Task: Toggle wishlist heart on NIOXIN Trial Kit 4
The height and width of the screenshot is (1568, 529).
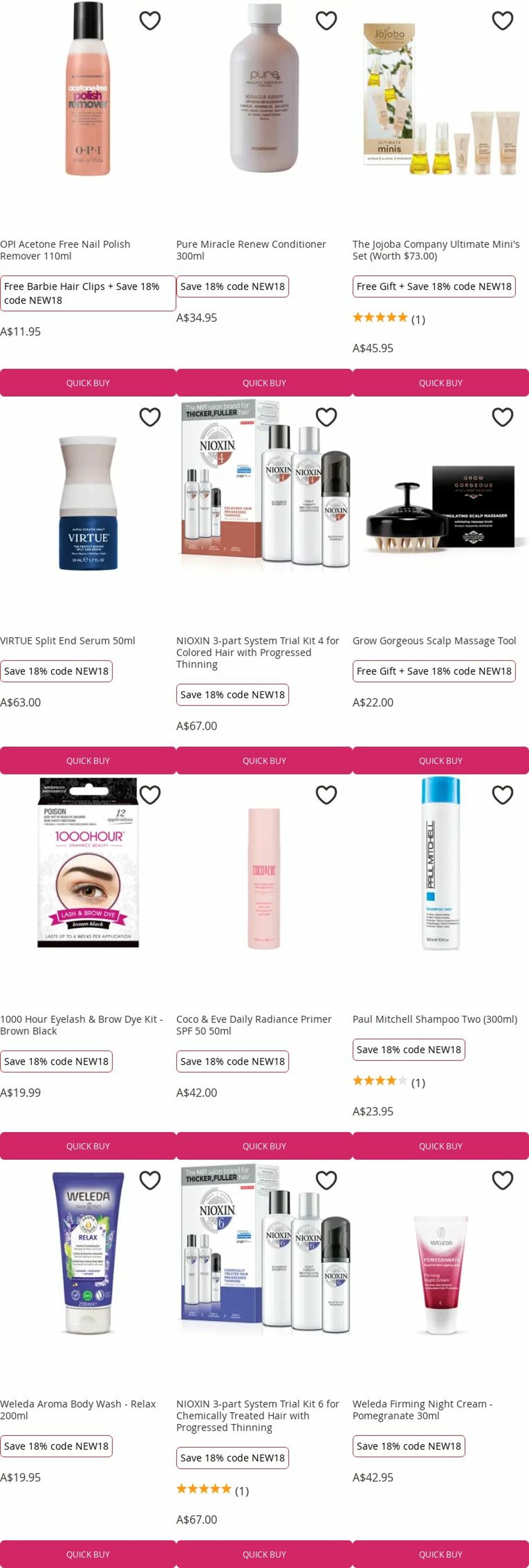Action: [326, 417]
